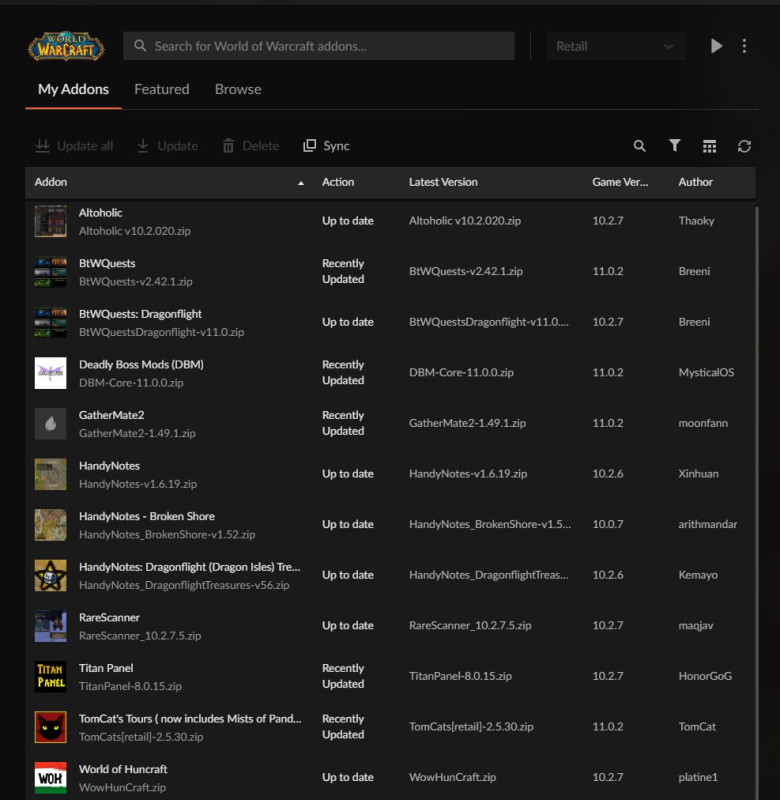Click DBM-Core-11.0.0.zip latest version cell
Image resolution: width=780 pixels, height=800 pixels.
pos(461,372)
